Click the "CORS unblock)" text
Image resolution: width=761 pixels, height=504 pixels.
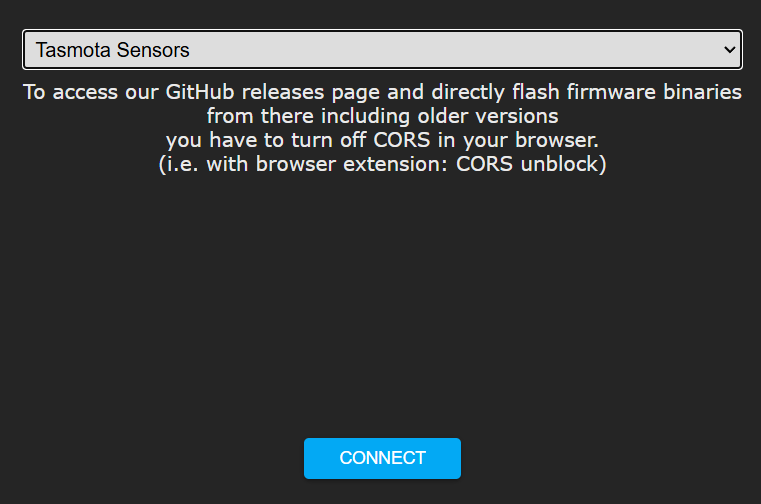[x=531, y=162]
